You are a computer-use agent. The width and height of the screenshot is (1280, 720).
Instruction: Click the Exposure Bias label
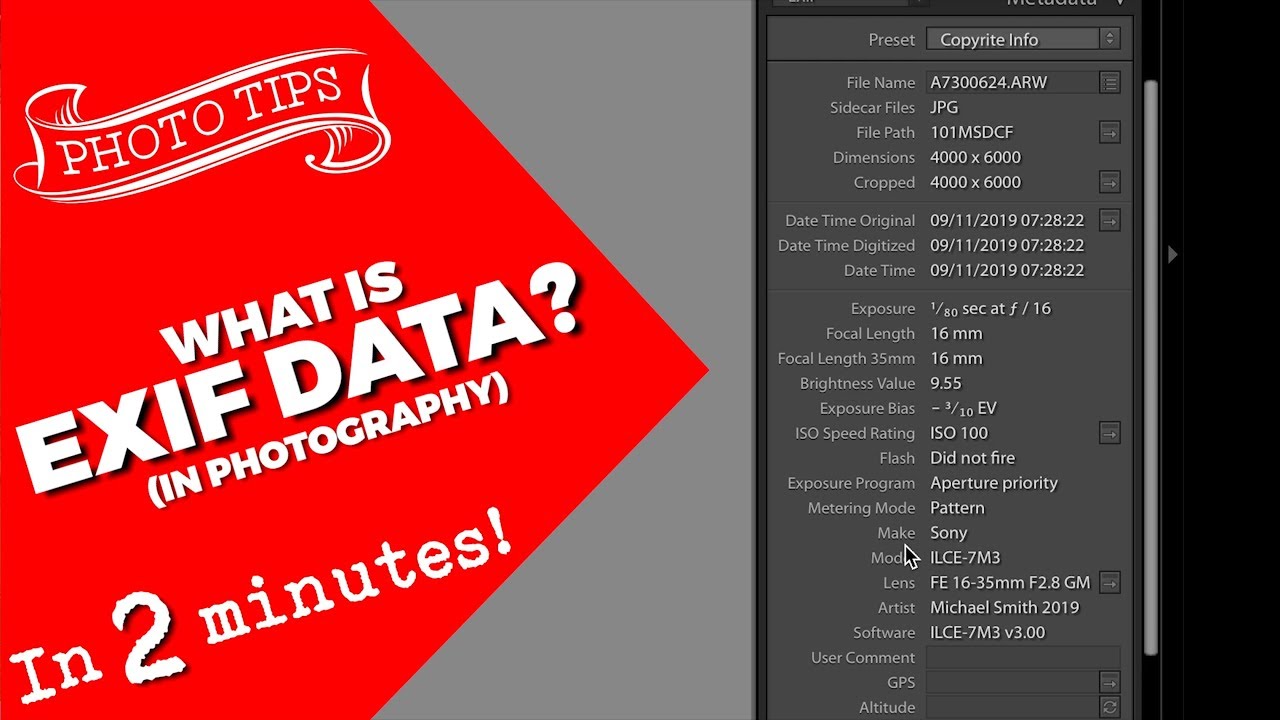(867, 408)
